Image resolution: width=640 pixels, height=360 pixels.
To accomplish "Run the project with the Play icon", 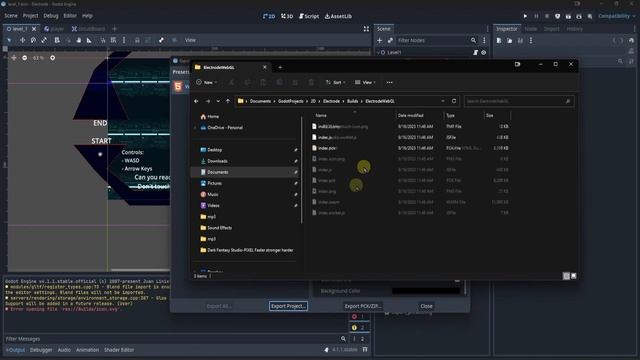I will [525, 16].
